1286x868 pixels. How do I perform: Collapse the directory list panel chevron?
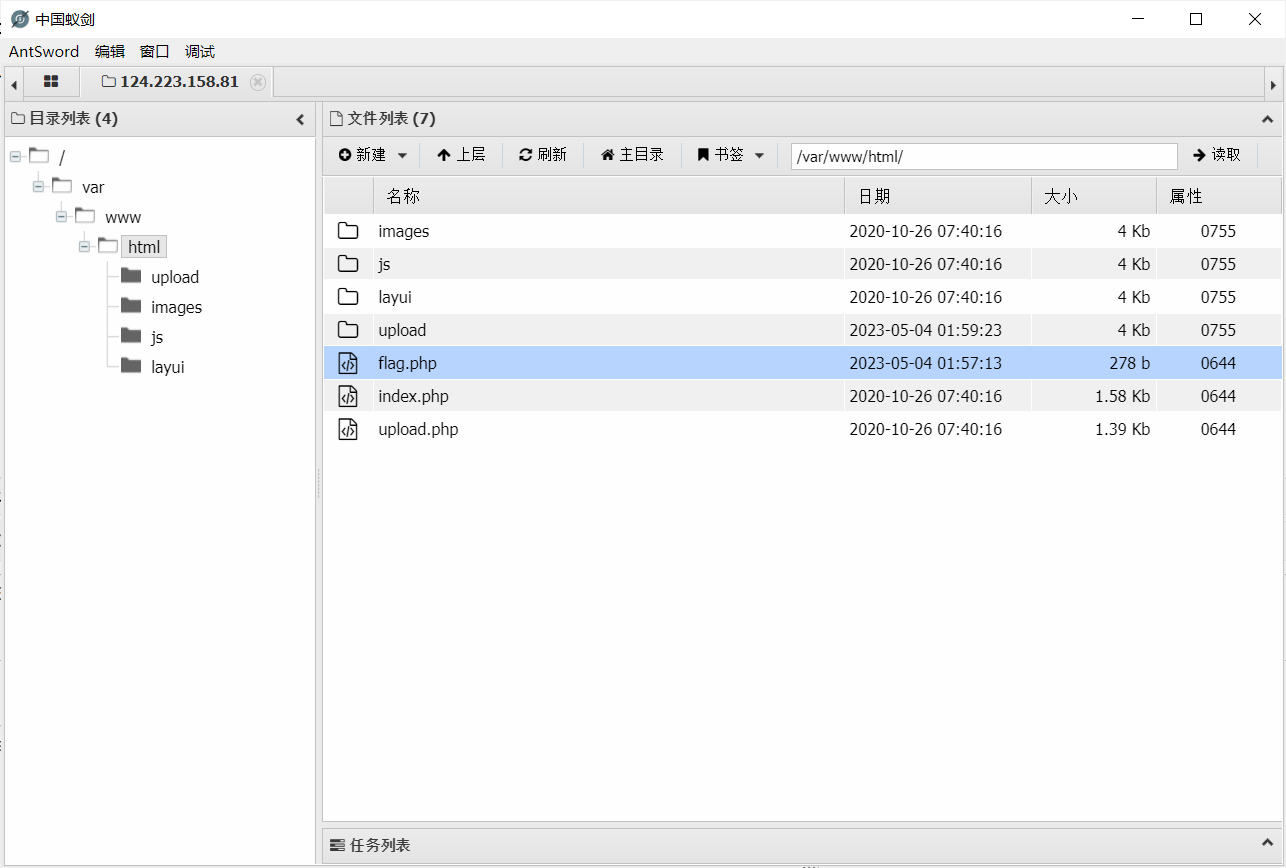tap(300, 119)
